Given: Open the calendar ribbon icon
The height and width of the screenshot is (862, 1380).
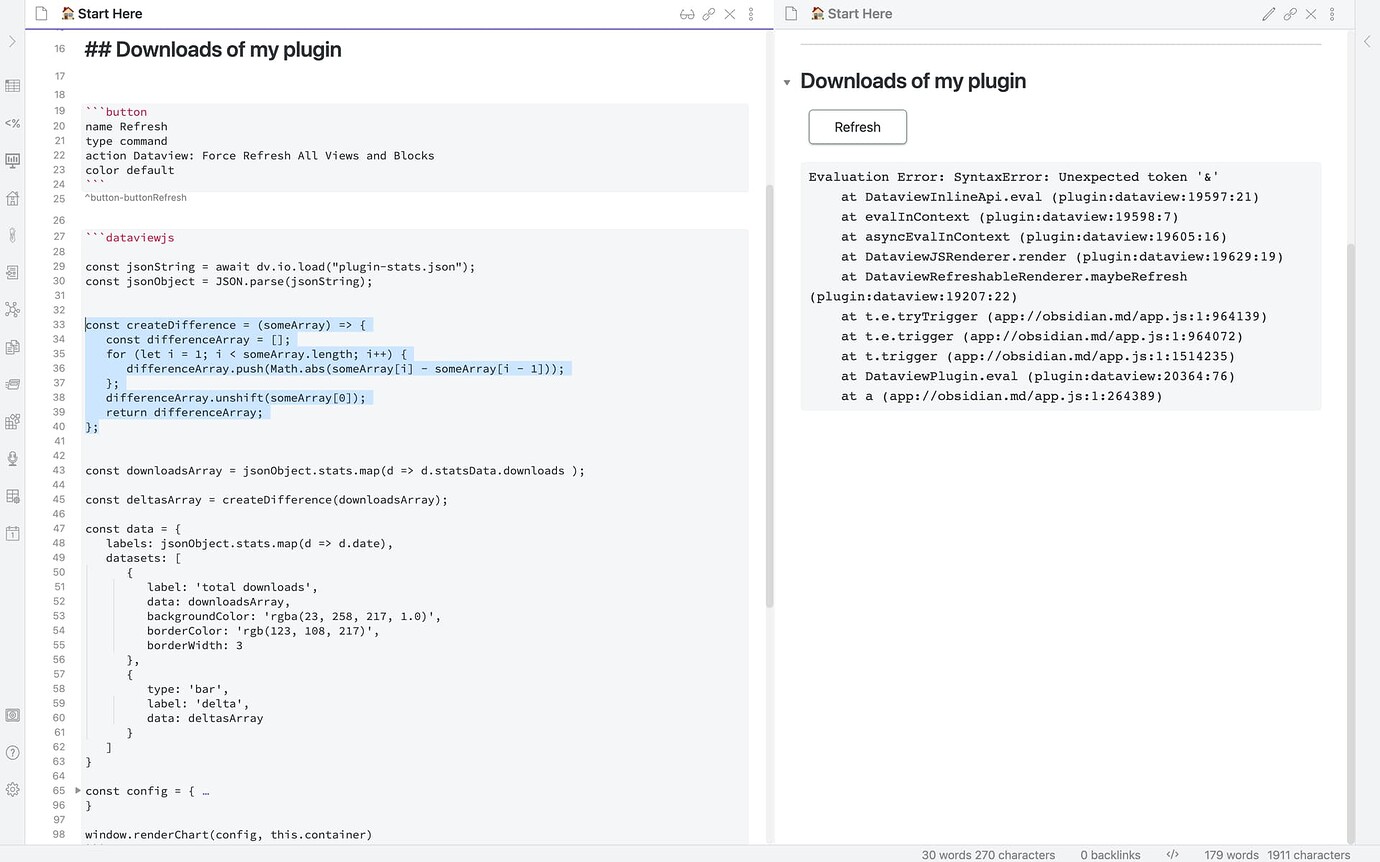Looking at the screenshot, I should (x=13, y=533).
